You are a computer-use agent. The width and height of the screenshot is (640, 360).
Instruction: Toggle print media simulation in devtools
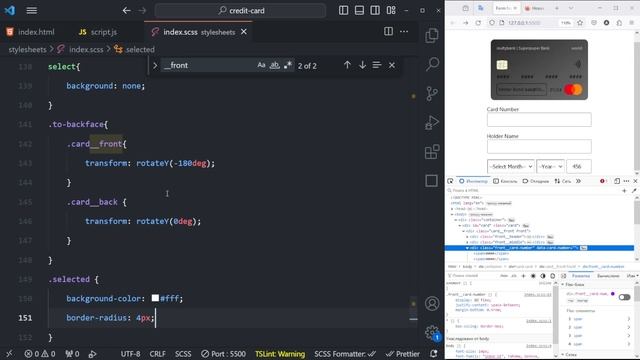[553, 276]
